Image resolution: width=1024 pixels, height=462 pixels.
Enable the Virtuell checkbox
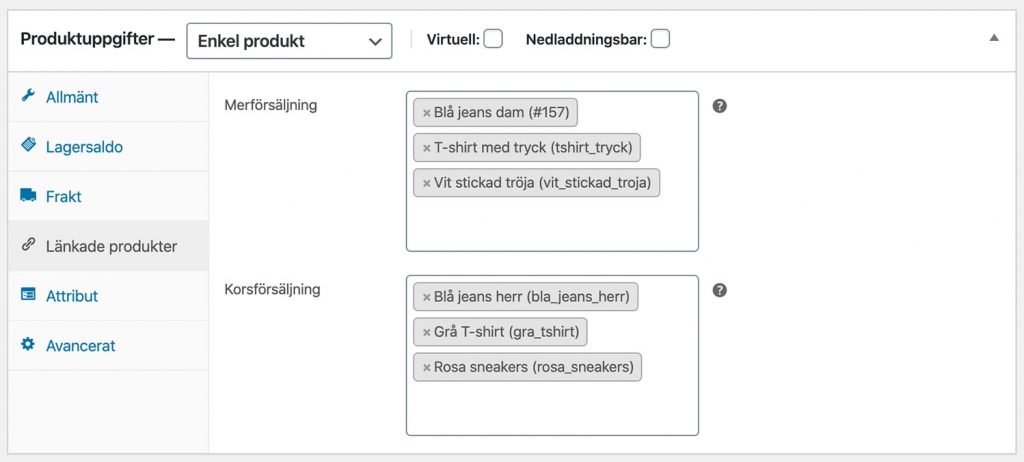coord(493,39)
